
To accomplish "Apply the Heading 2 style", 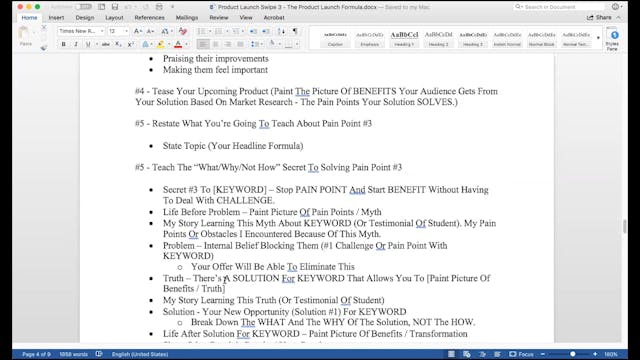I will 438,39.
